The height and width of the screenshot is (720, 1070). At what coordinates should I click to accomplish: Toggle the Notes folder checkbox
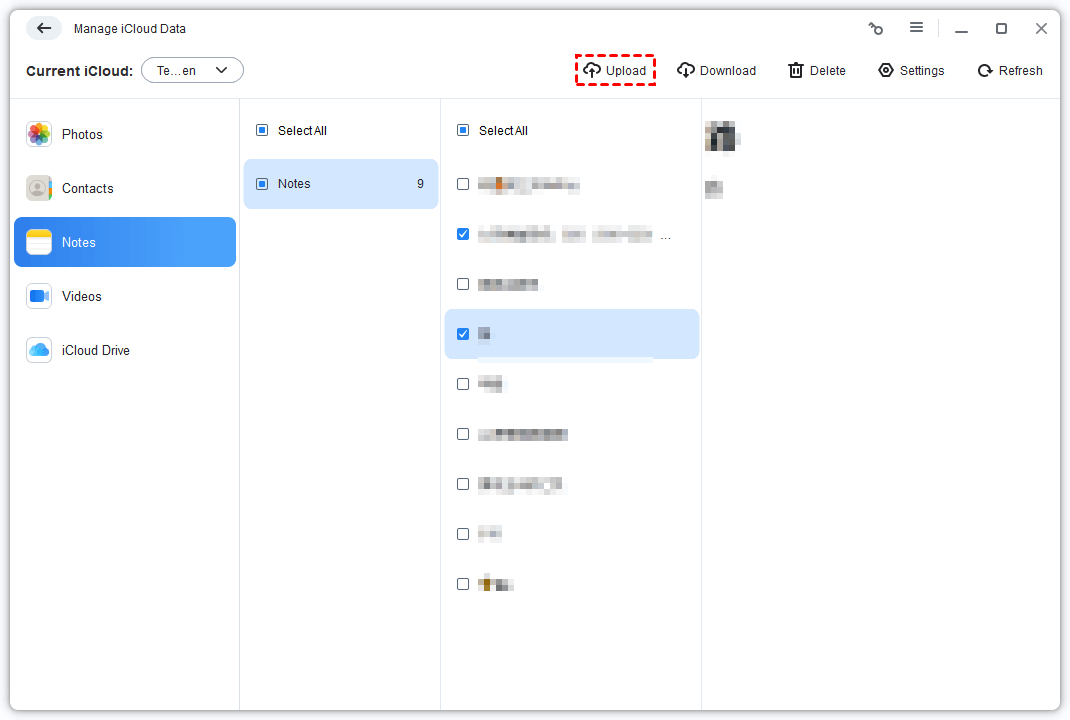click(x=262, y=184)
